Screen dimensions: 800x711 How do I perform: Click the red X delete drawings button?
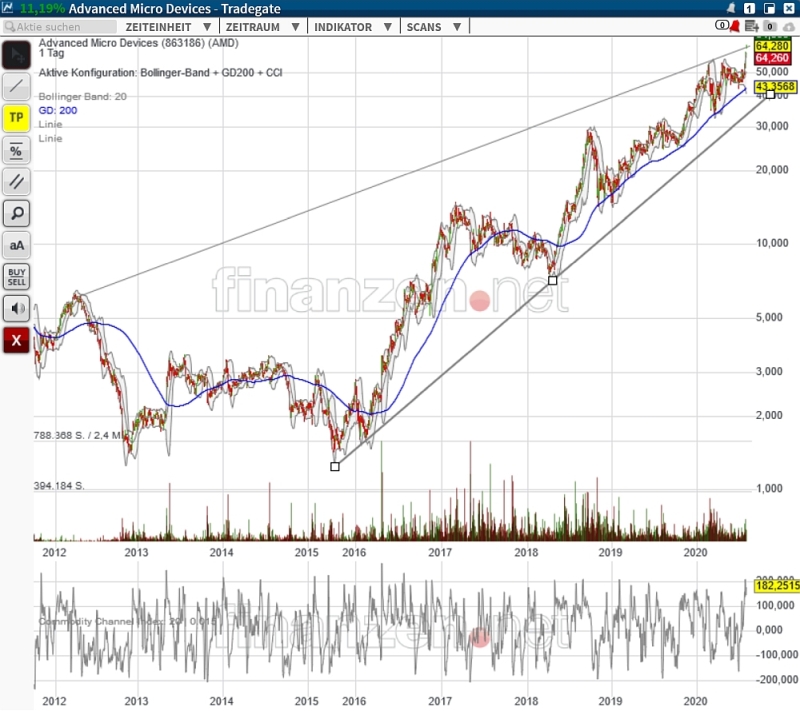pyautogui.click(x=16, y=340)
